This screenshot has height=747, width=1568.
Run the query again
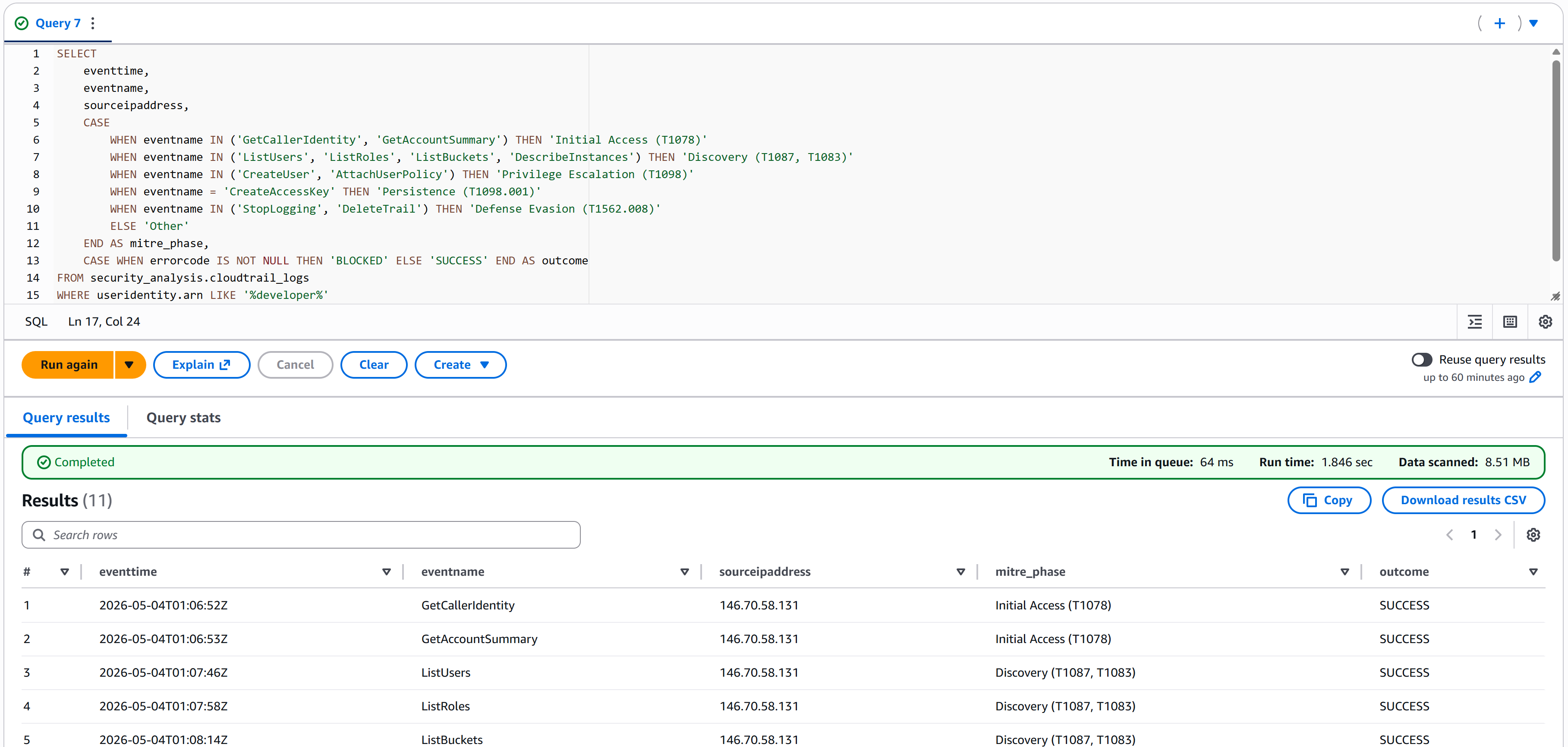tap(68, 365)
